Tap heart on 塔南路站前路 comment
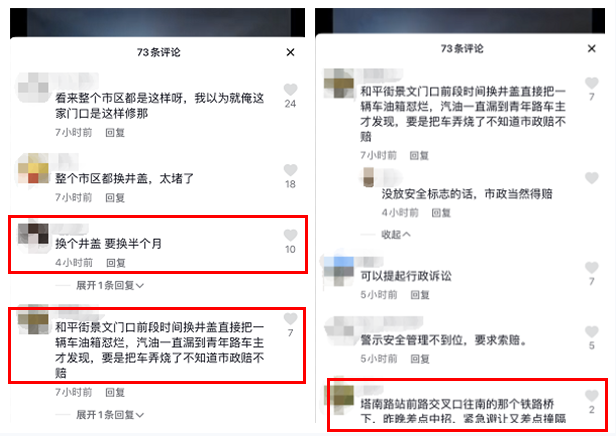 click(592, 396)
